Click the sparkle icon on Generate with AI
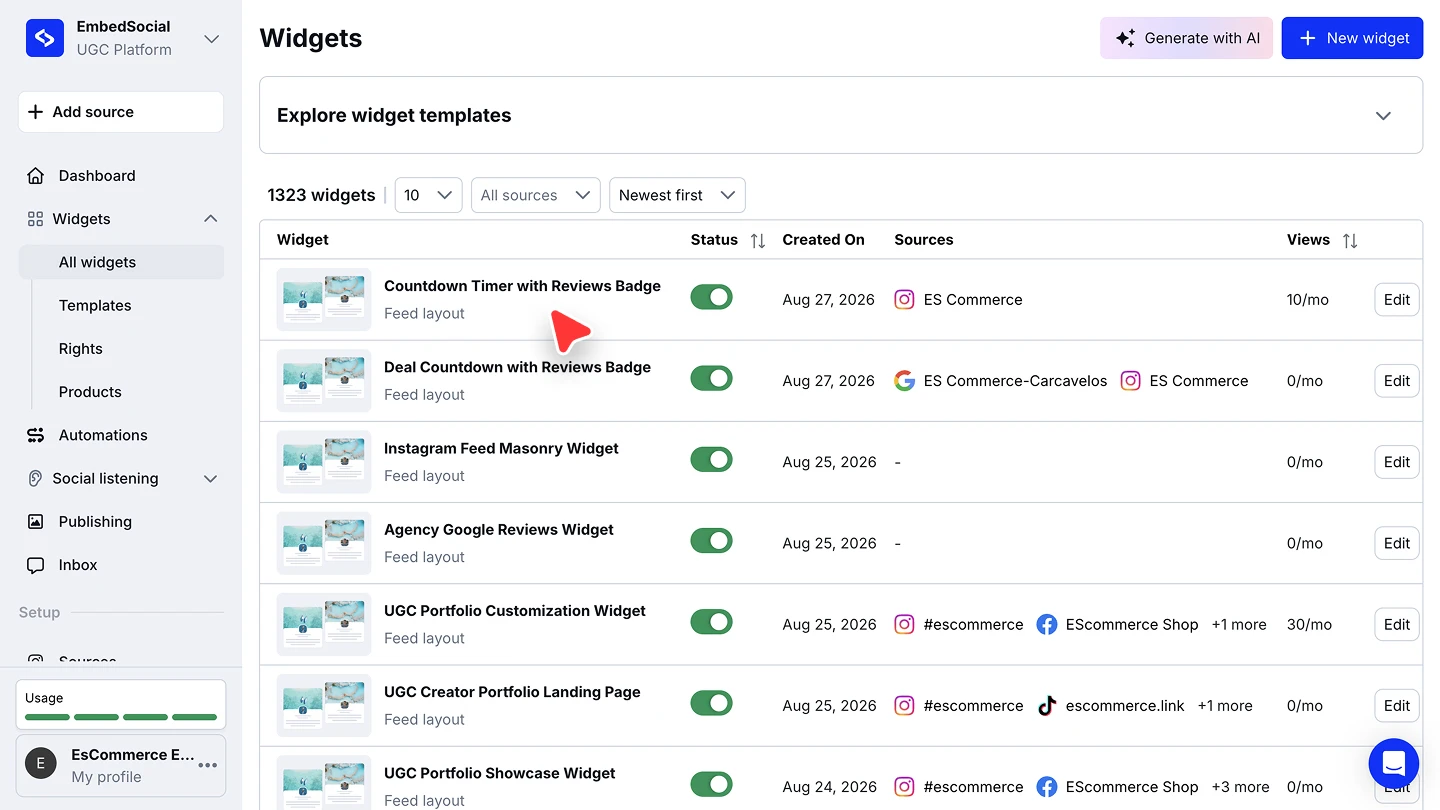This screenshot has height=810, width=1440. pos(1126,38)
